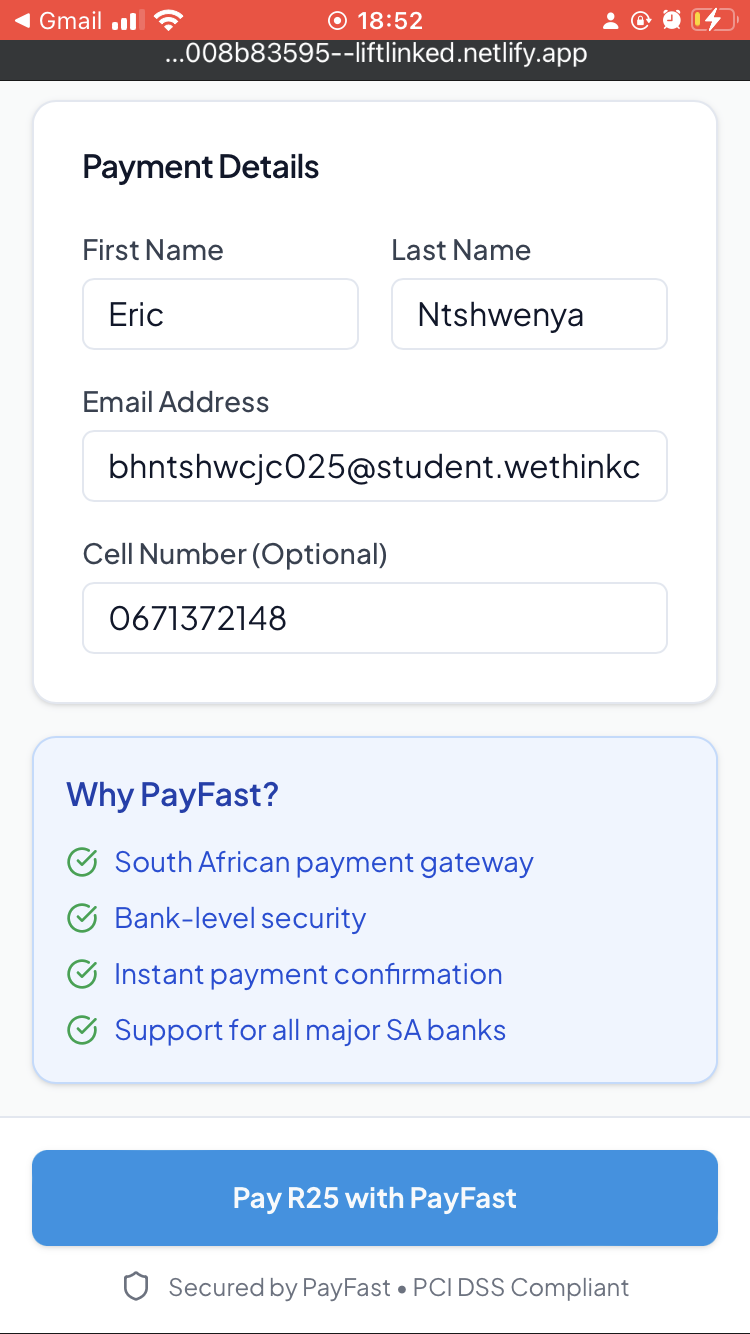Tap the shield icon near Secured by PayFast
This screenshot has height=1334, width=750.
[136, 1287]
